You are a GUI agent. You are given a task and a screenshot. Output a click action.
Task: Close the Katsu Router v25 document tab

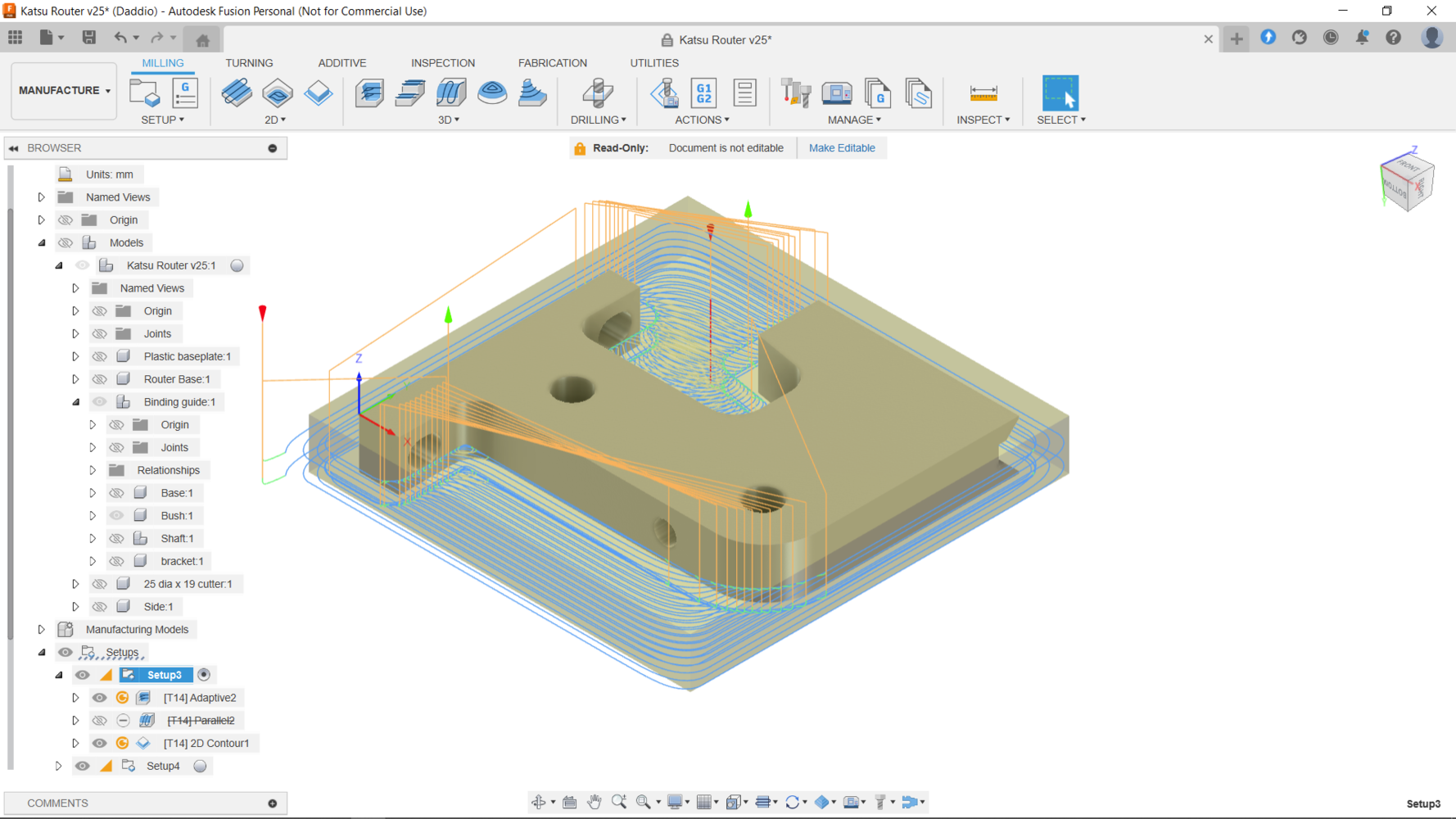tap(1208, 38)
